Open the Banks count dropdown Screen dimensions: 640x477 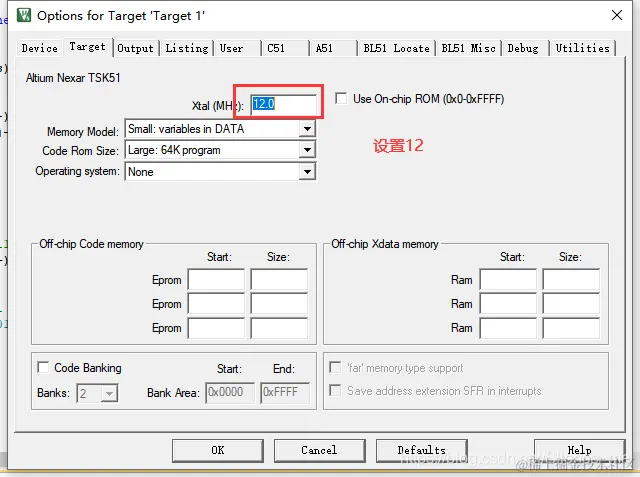(x=109, y=393)
